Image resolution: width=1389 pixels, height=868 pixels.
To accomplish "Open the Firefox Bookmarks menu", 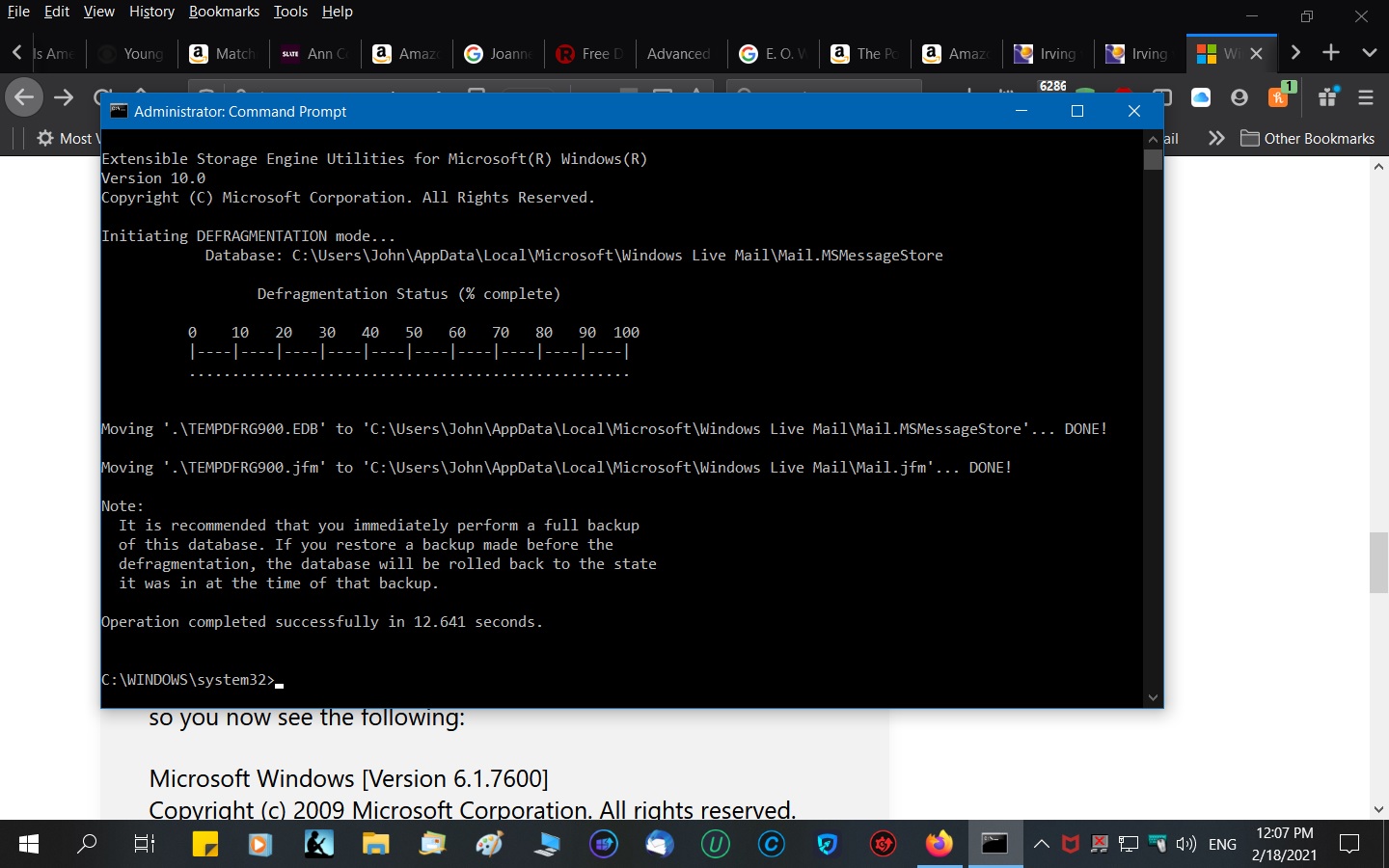I will [224, 12].
